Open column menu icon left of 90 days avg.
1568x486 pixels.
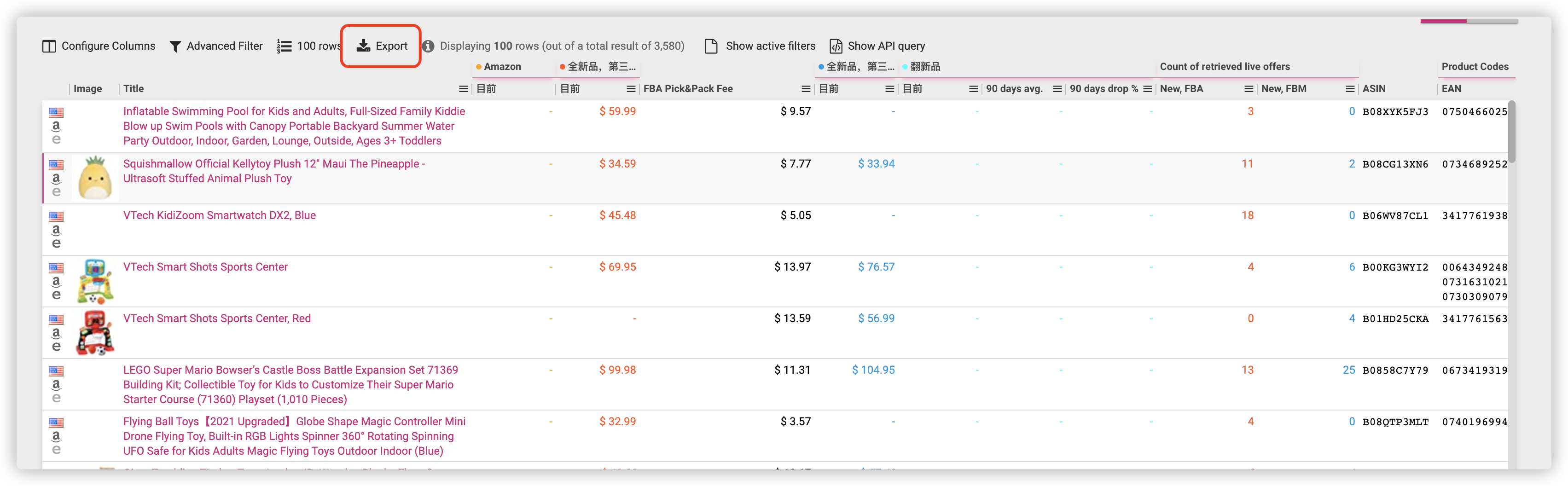pyautogui.click(x=973, y=89)
